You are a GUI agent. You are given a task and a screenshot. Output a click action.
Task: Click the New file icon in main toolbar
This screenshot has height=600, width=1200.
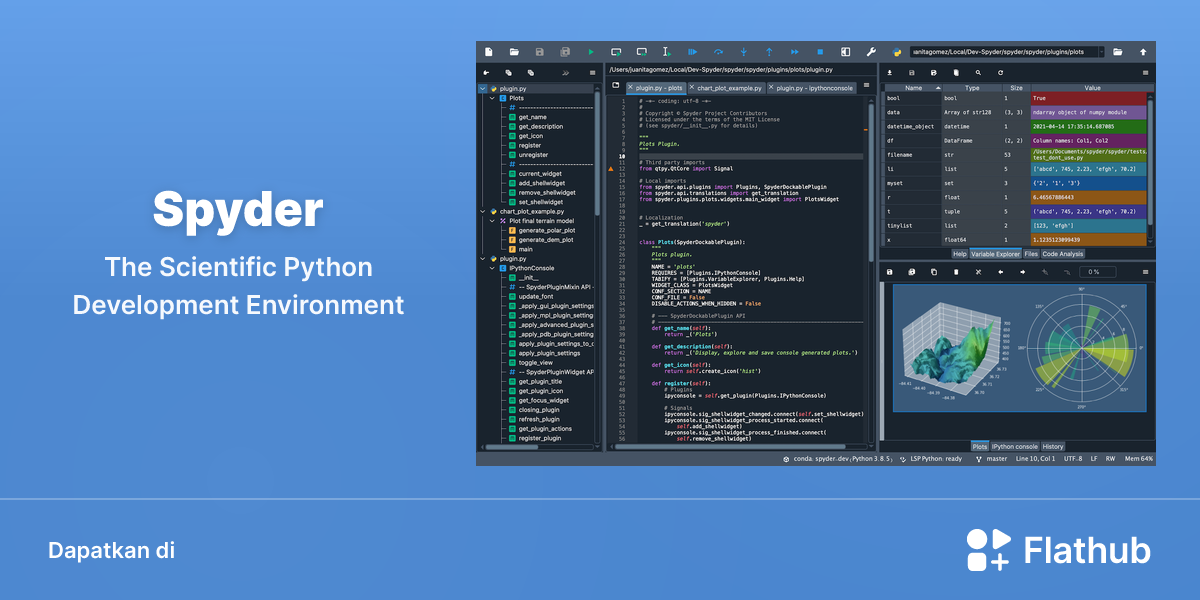coord(489,51)
